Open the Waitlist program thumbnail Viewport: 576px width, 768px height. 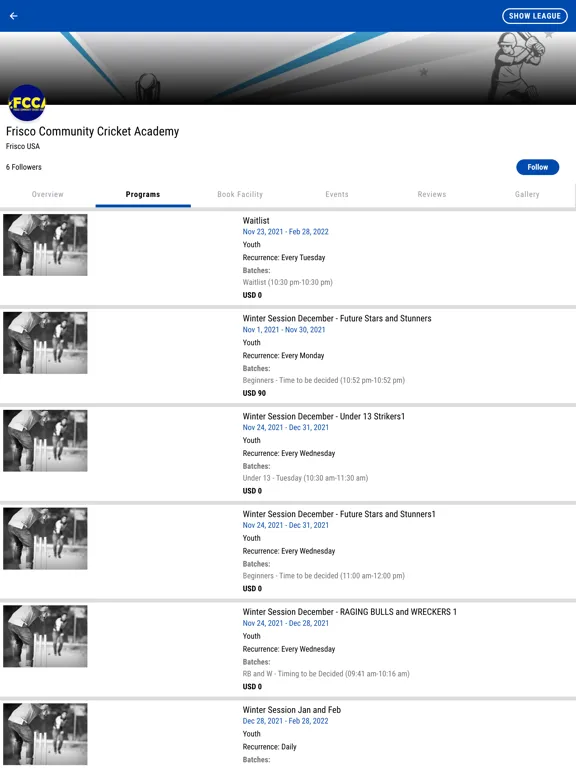[45, 245]
